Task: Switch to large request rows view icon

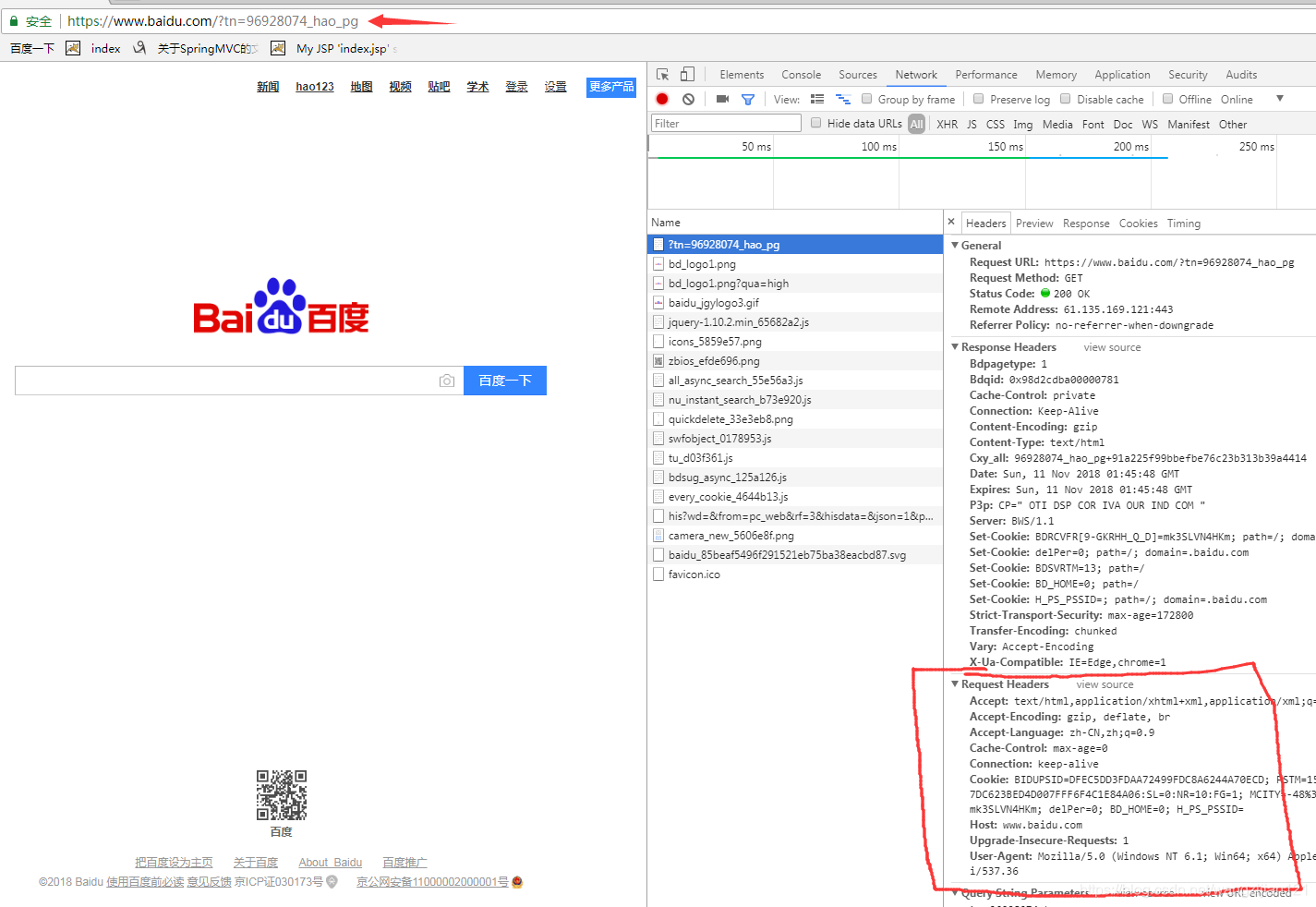Action: tap(817, 99)
